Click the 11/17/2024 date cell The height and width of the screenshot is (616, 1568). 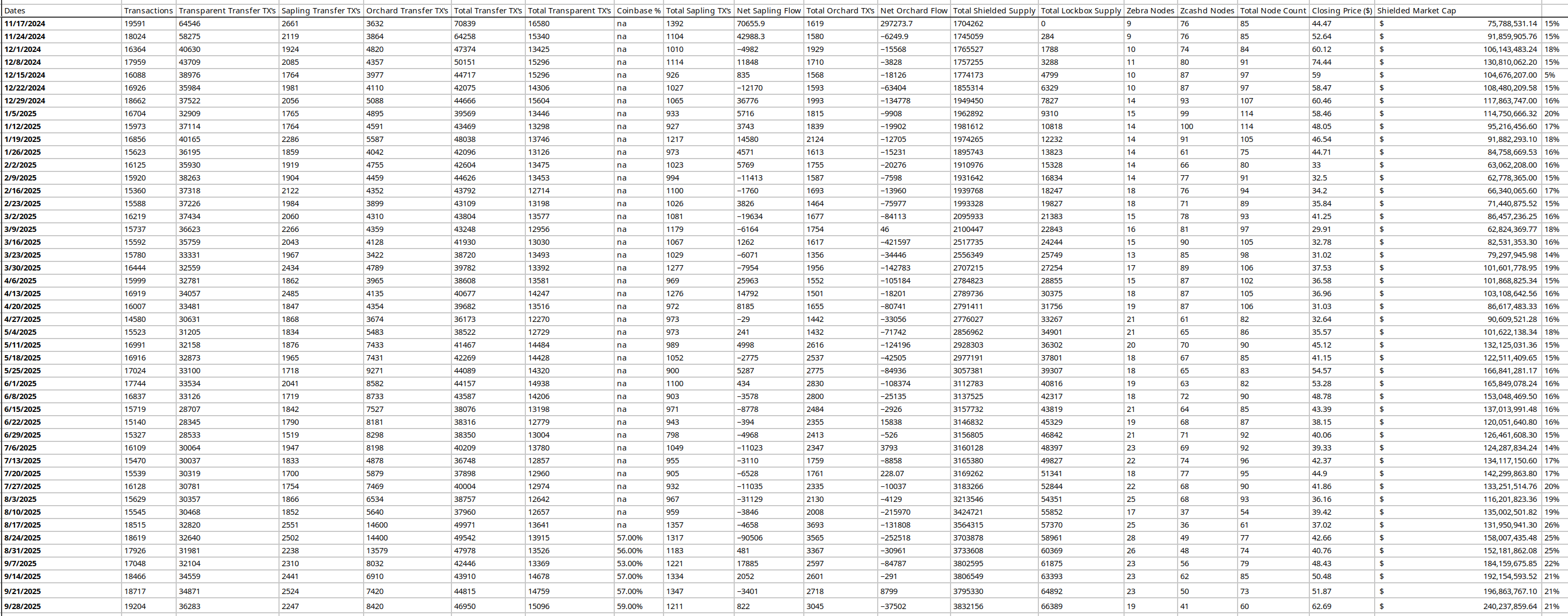click(24, 24)
